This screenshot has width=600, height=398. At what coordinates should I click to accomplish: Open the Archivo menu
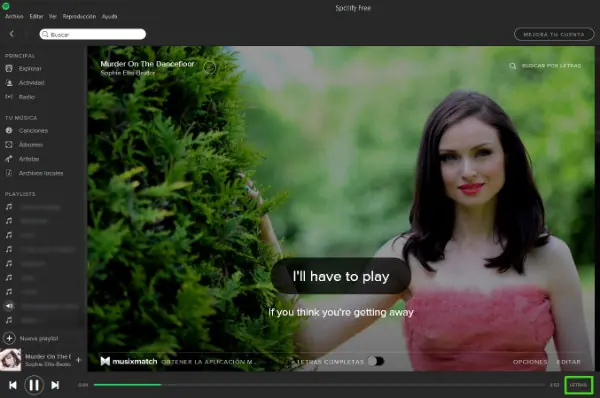(x=14, y=16)
